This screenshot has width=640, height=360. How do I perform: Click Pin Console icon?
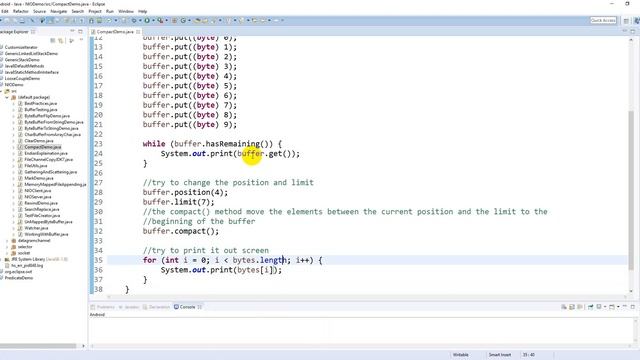(x=590, y=307)
